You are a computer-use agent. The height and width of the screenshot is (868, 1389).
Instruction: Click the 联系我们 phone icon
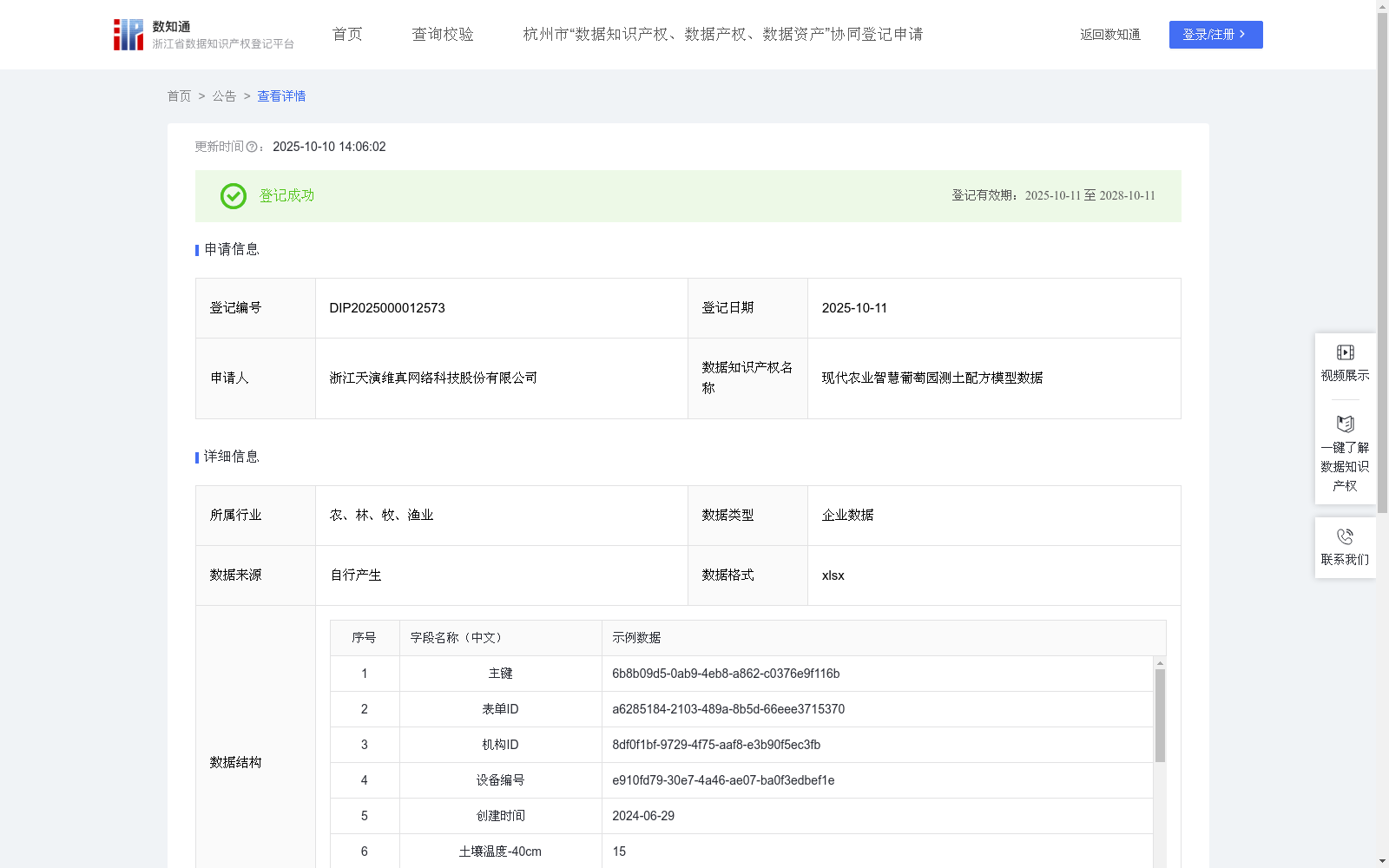pos(1345,536)
